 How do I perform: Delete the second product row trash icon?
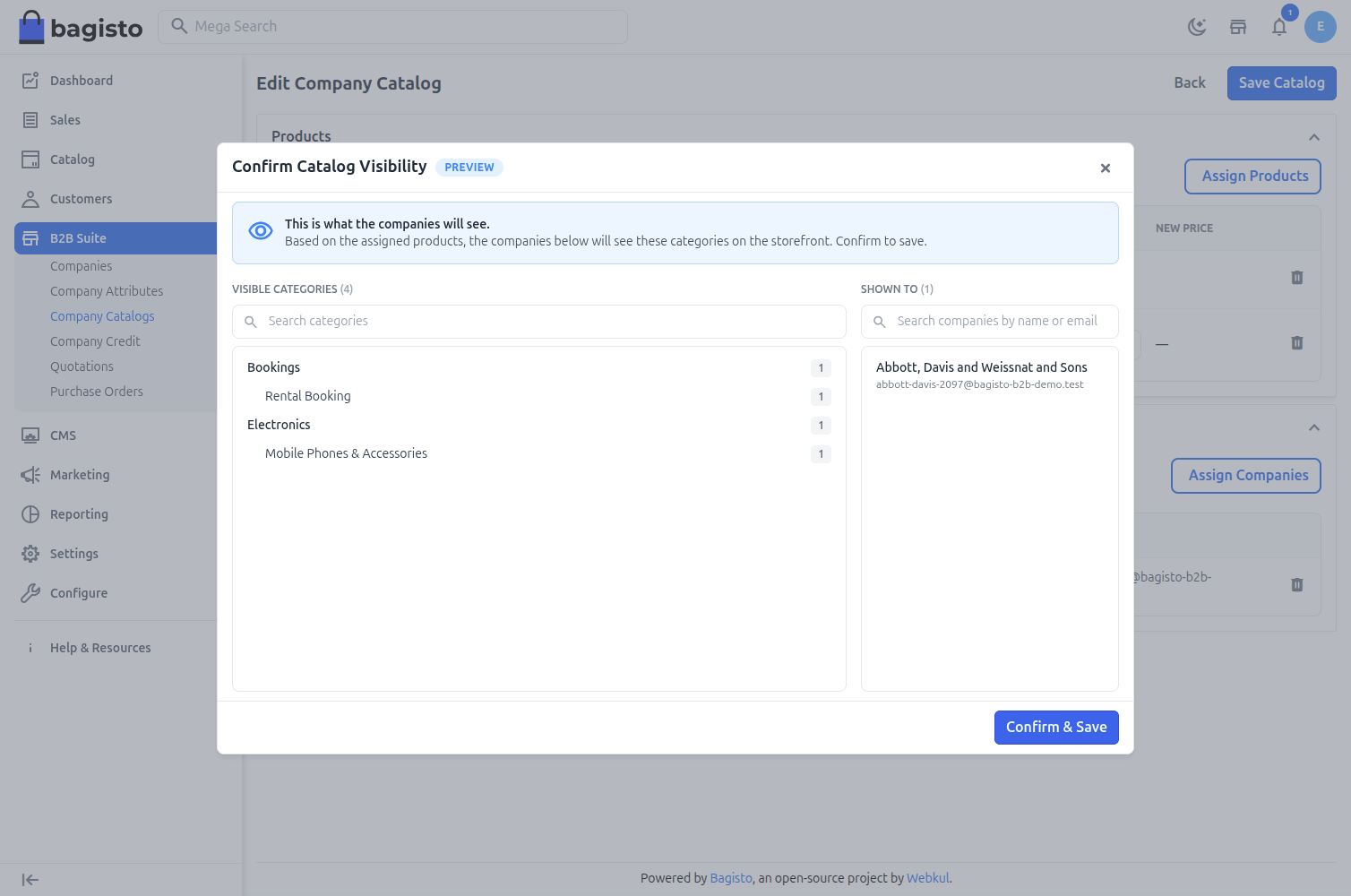tap(1297, 343)
